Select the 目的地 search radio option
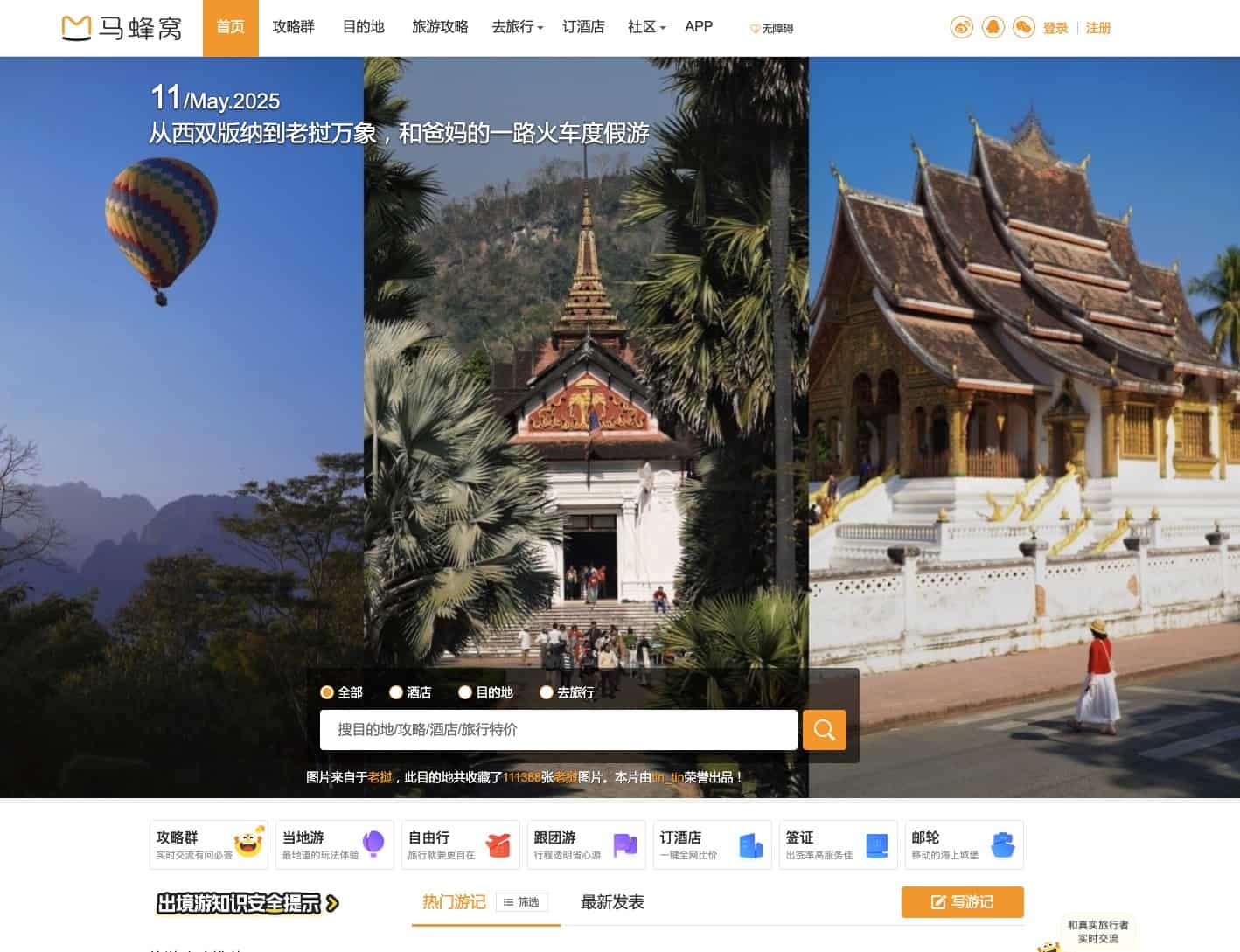This screenshot has width=1240, height=952. tap(465, 692)
